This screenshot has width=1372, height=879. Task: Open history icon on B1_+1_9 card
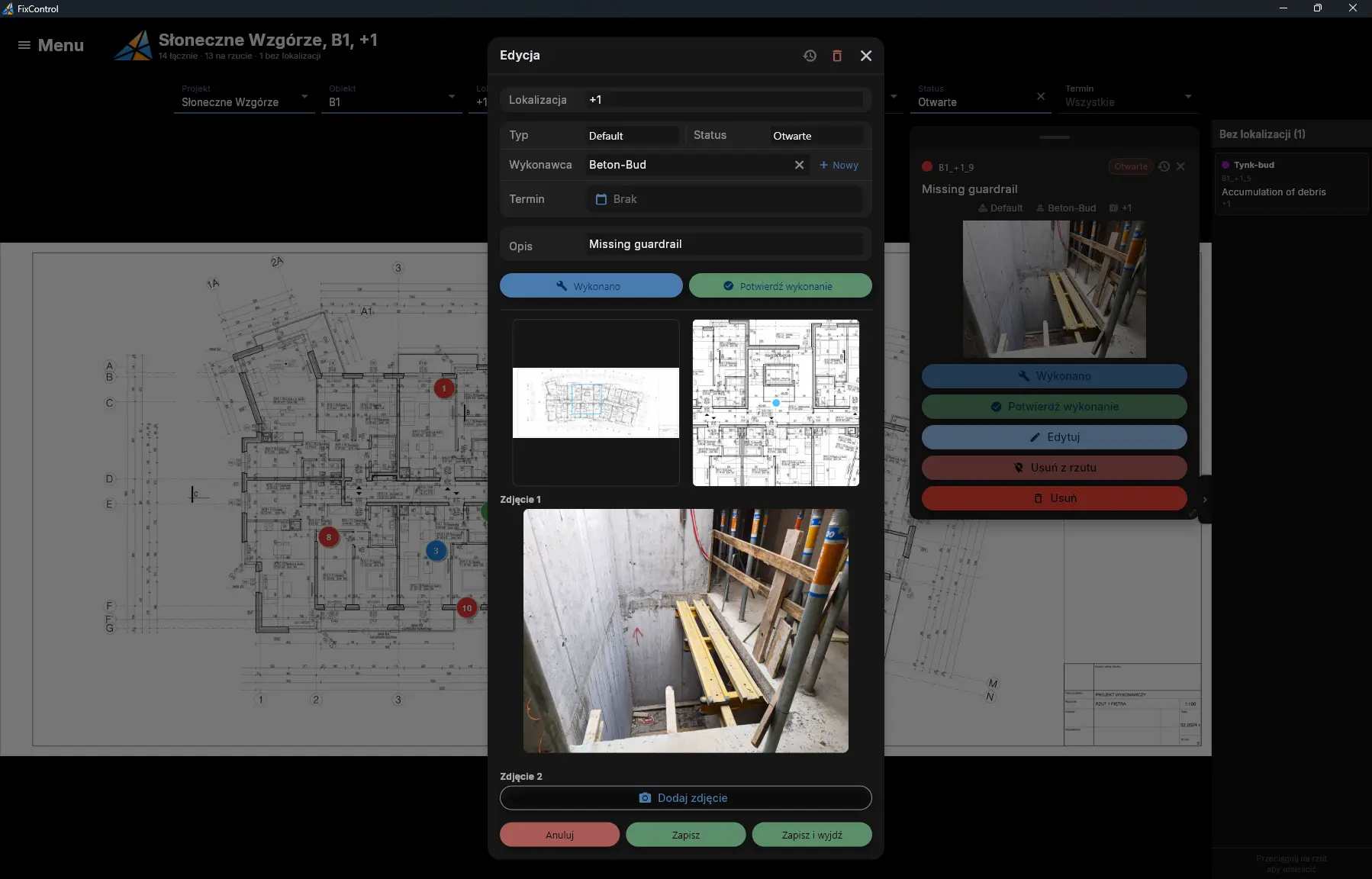(x=1164, y=166)
